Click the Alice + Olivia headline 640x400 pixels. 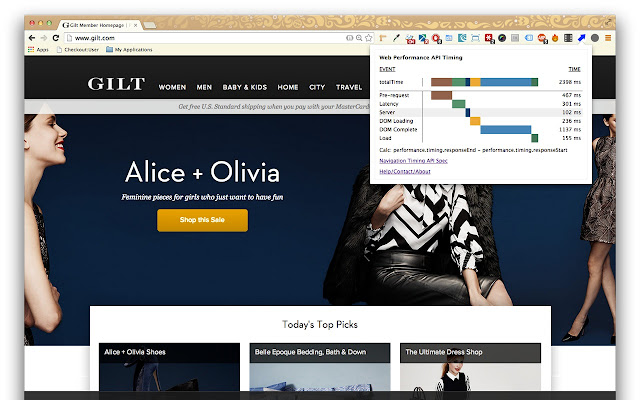(202, 172)
